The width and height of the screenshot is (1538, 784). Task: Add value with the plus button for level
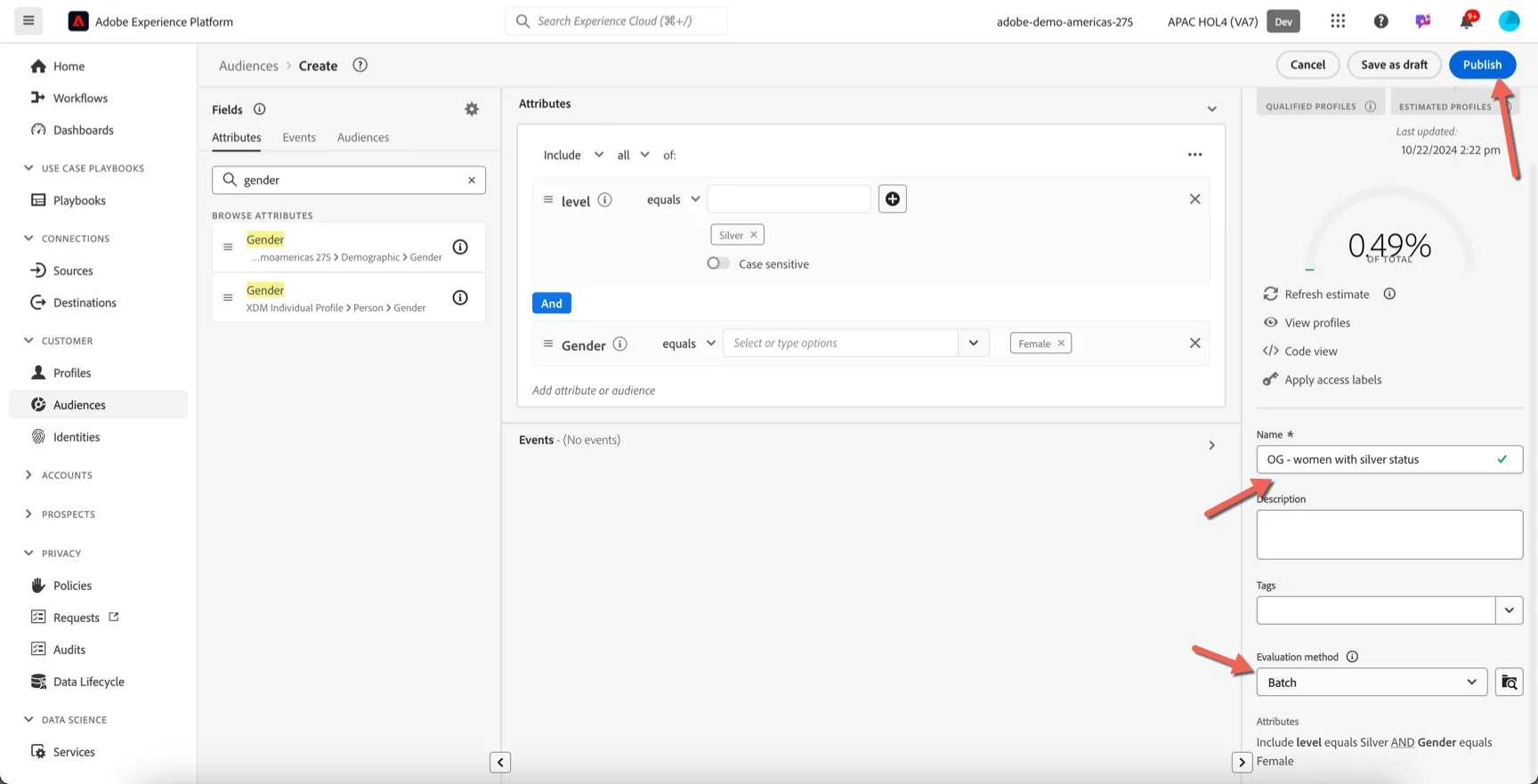[x=892, y=198]
